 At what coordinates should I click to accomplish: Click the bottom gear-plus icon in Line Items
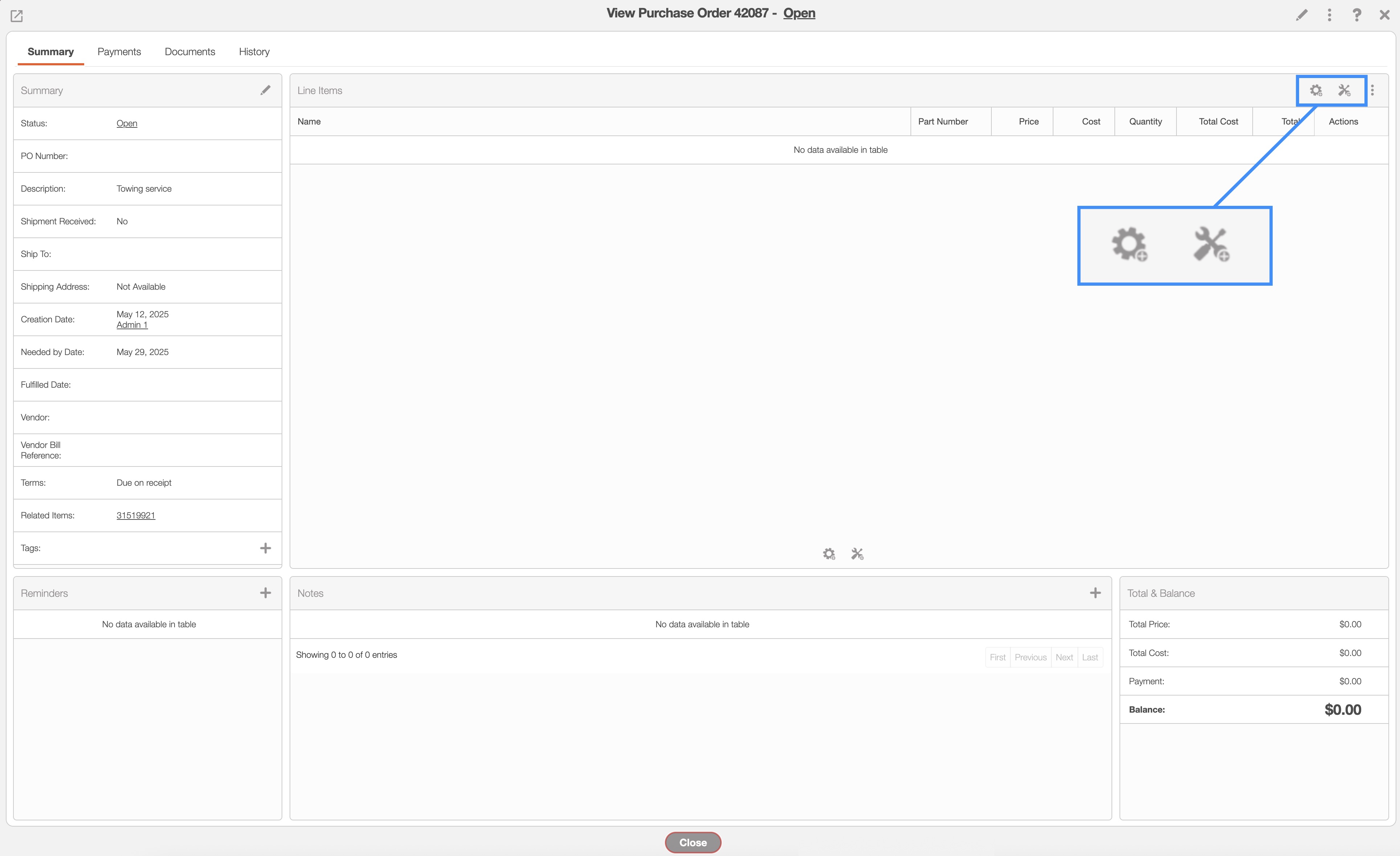[x=829, y=554]
